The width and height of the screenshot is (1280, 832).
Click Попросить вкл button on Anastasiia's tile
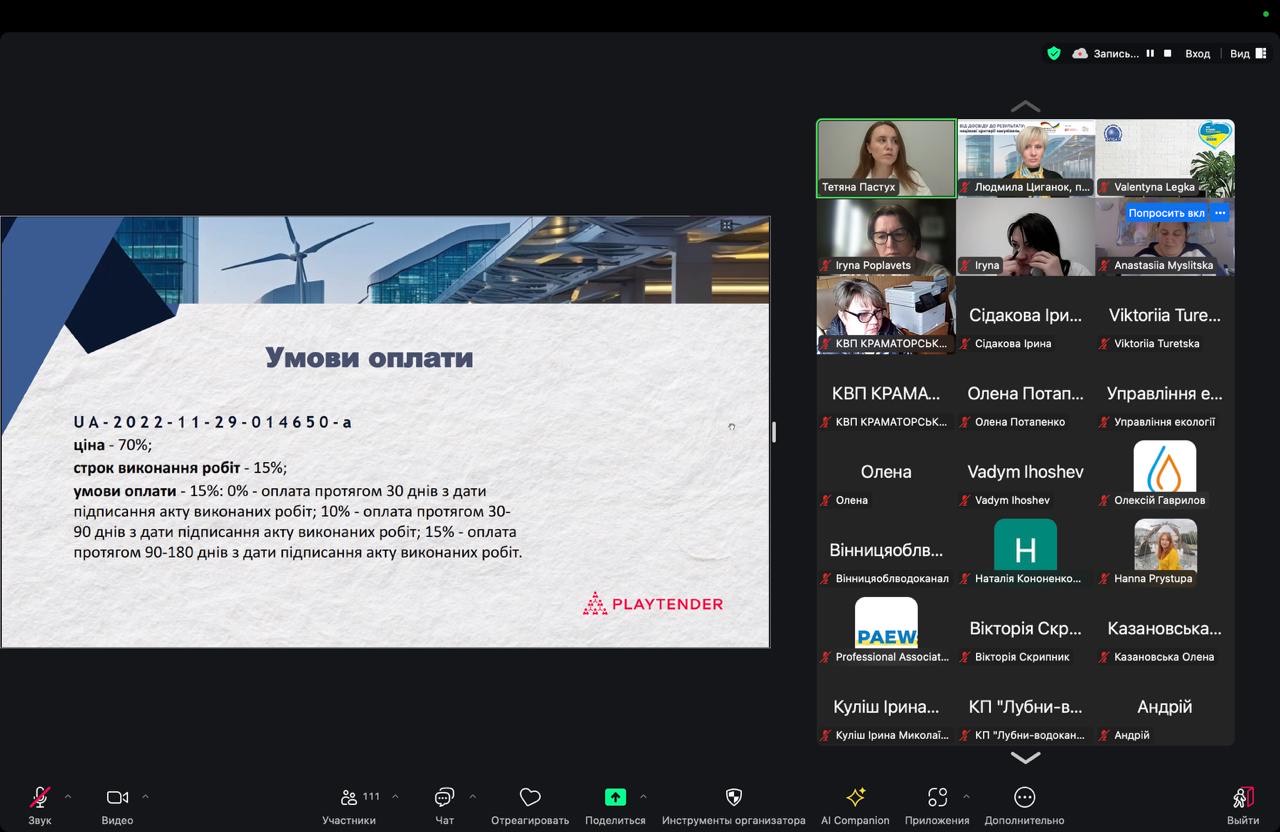[1166, 213]
